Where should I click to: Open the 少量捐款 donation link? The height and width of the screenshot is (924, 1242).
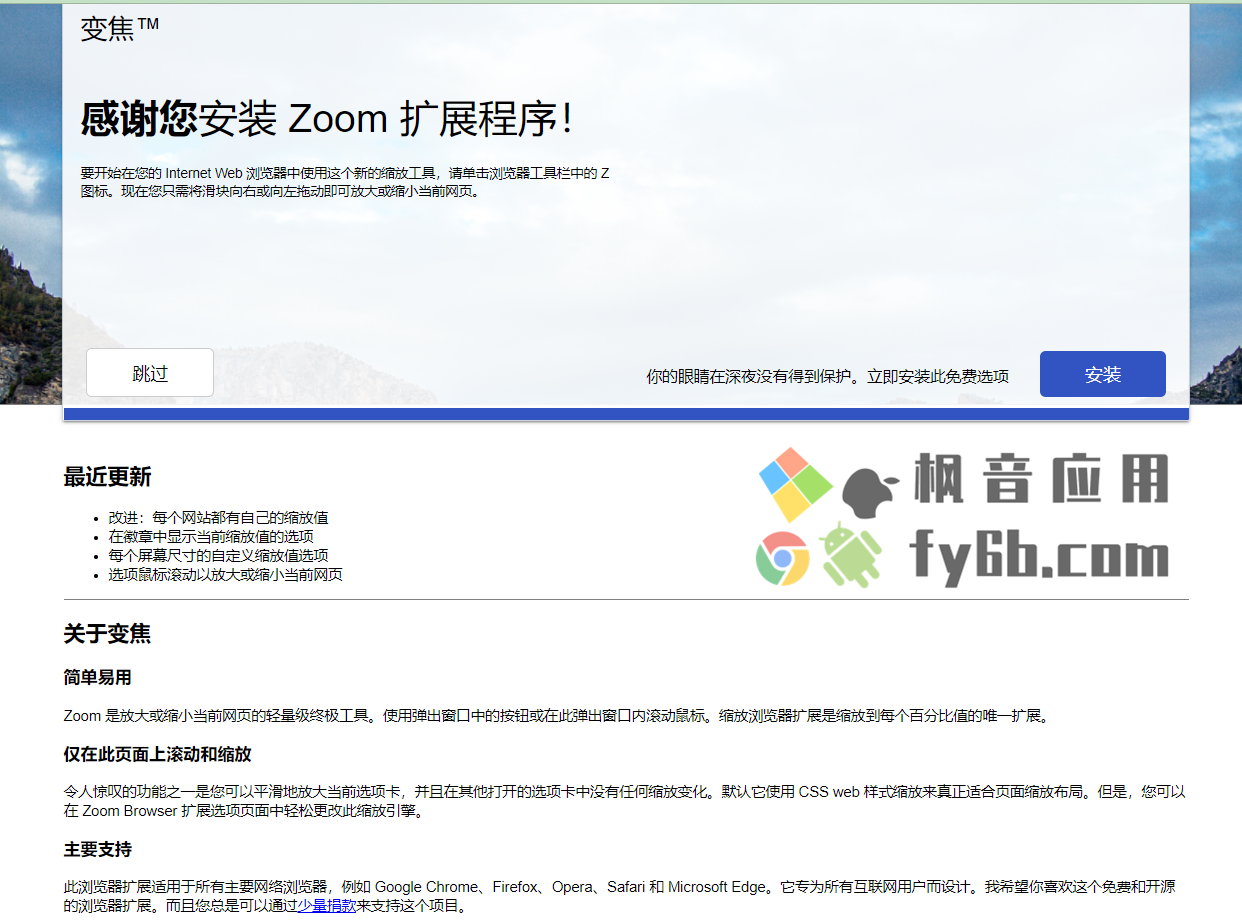pos(326,906)
